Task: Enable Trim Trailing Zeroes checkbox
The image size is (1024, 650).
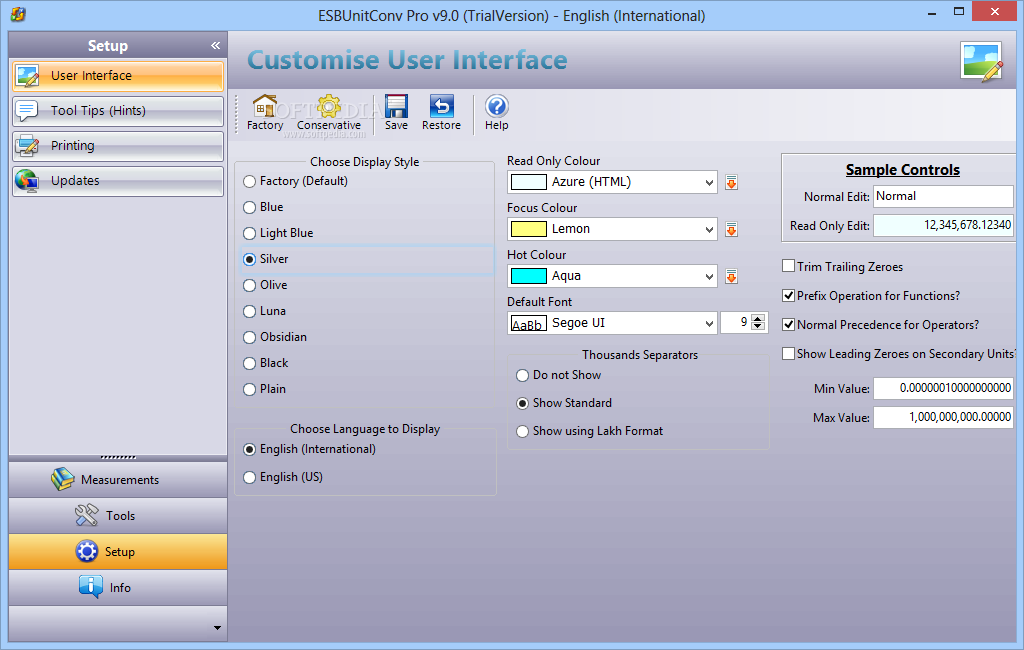Action: coord(788,266)
